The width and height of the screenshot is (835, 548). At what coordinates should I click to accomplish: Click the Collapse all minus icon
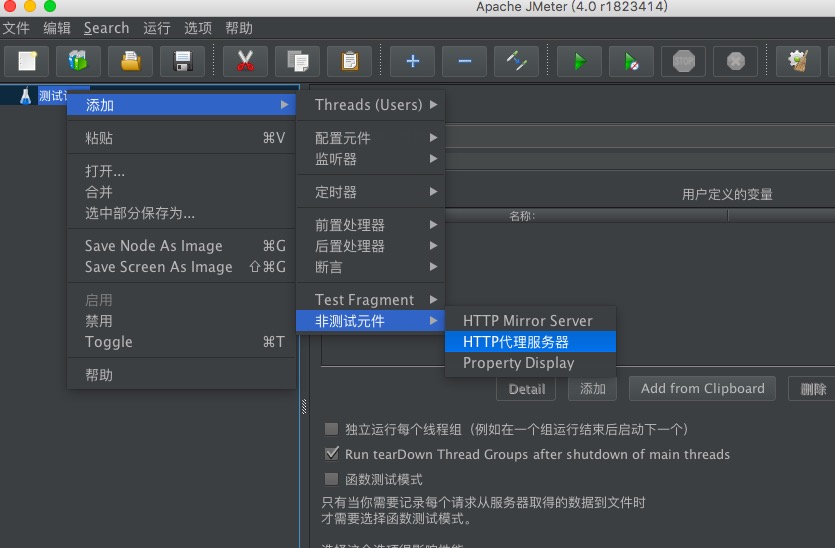coord(464,61)
